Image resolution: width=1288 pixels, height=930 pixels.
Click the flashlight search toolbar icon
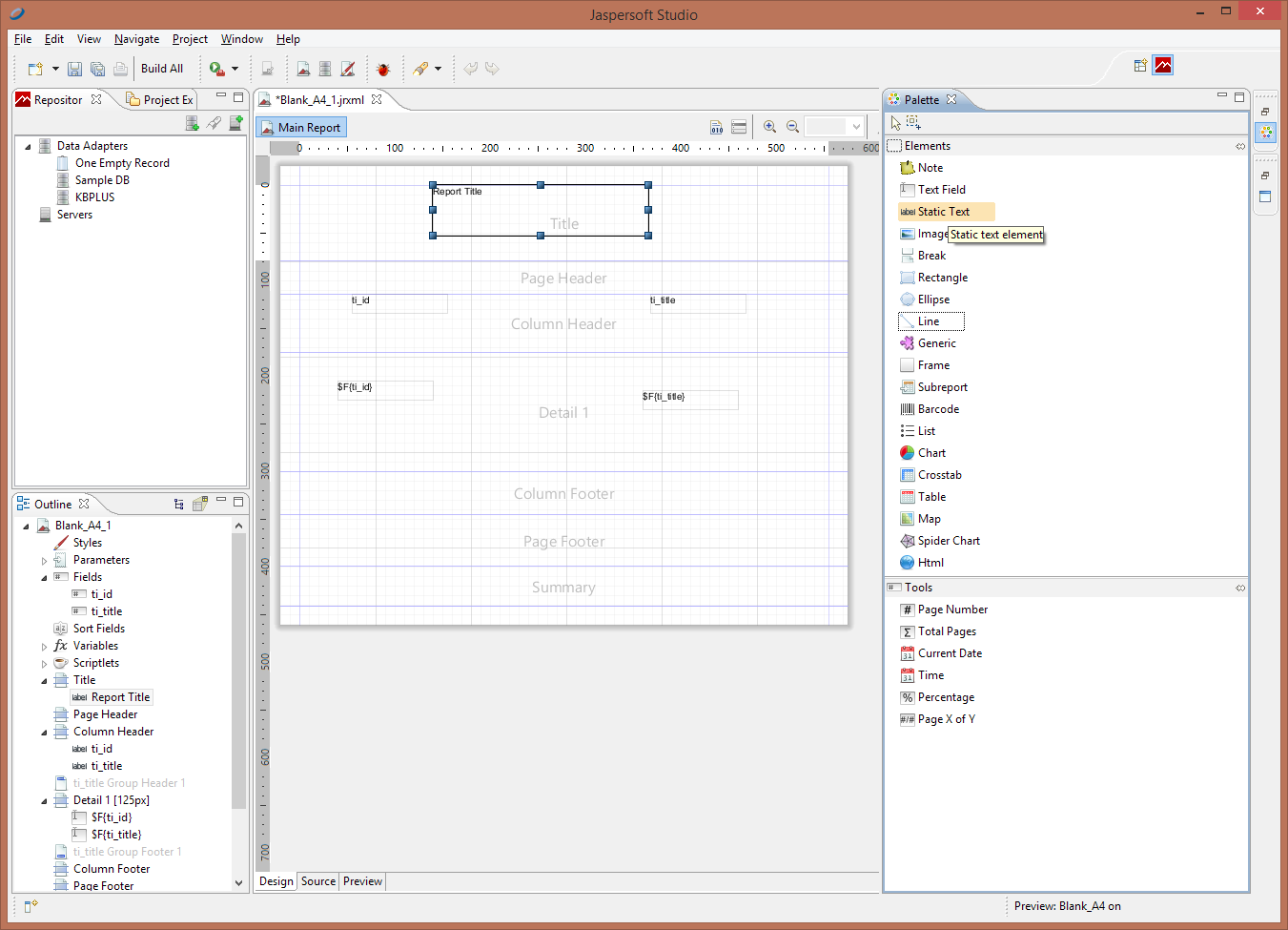(x=420, y=69)
